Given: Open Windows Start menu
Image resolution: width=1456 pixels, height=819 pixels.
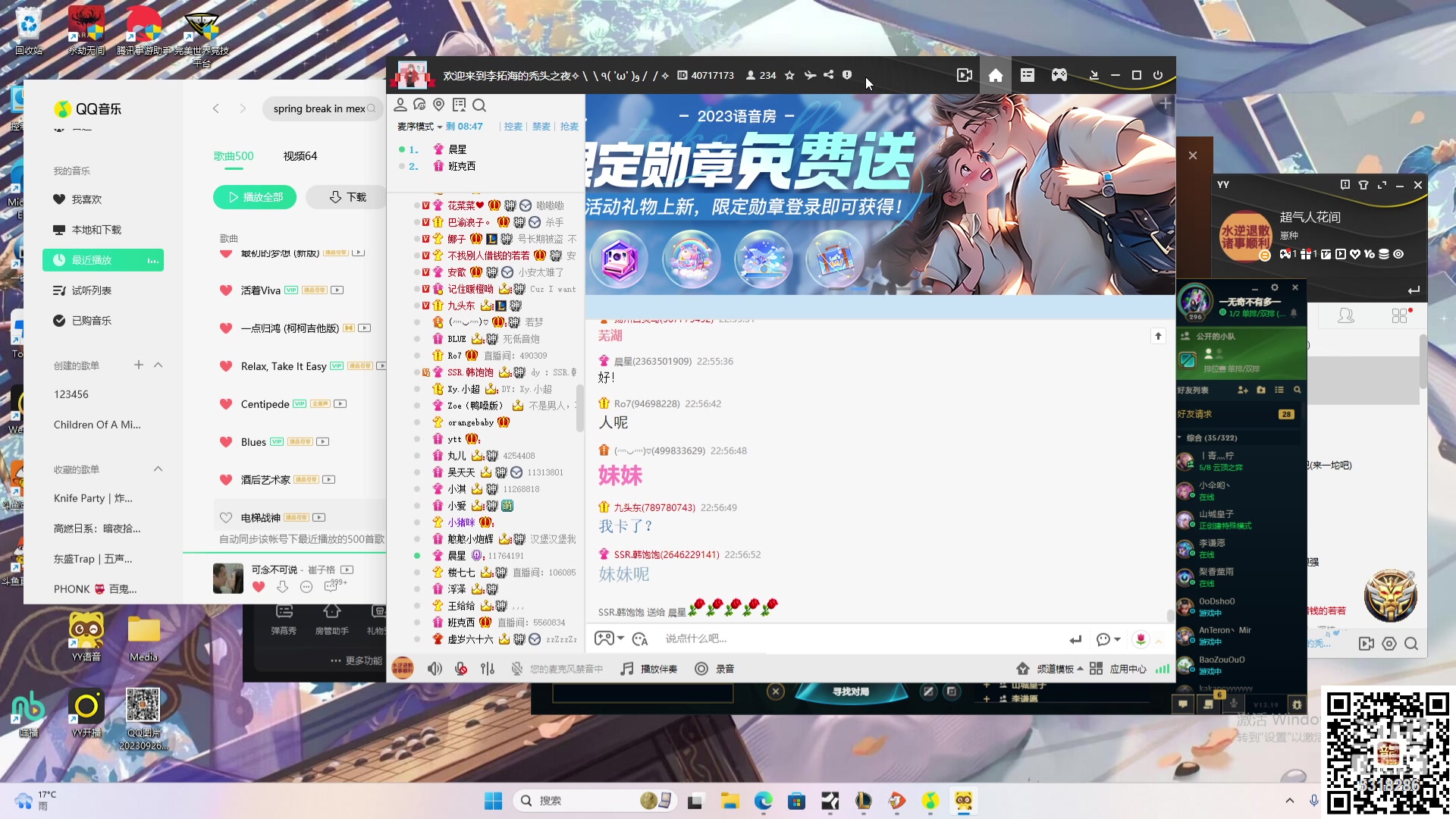Looking at the screenshot, I should 493,801.
